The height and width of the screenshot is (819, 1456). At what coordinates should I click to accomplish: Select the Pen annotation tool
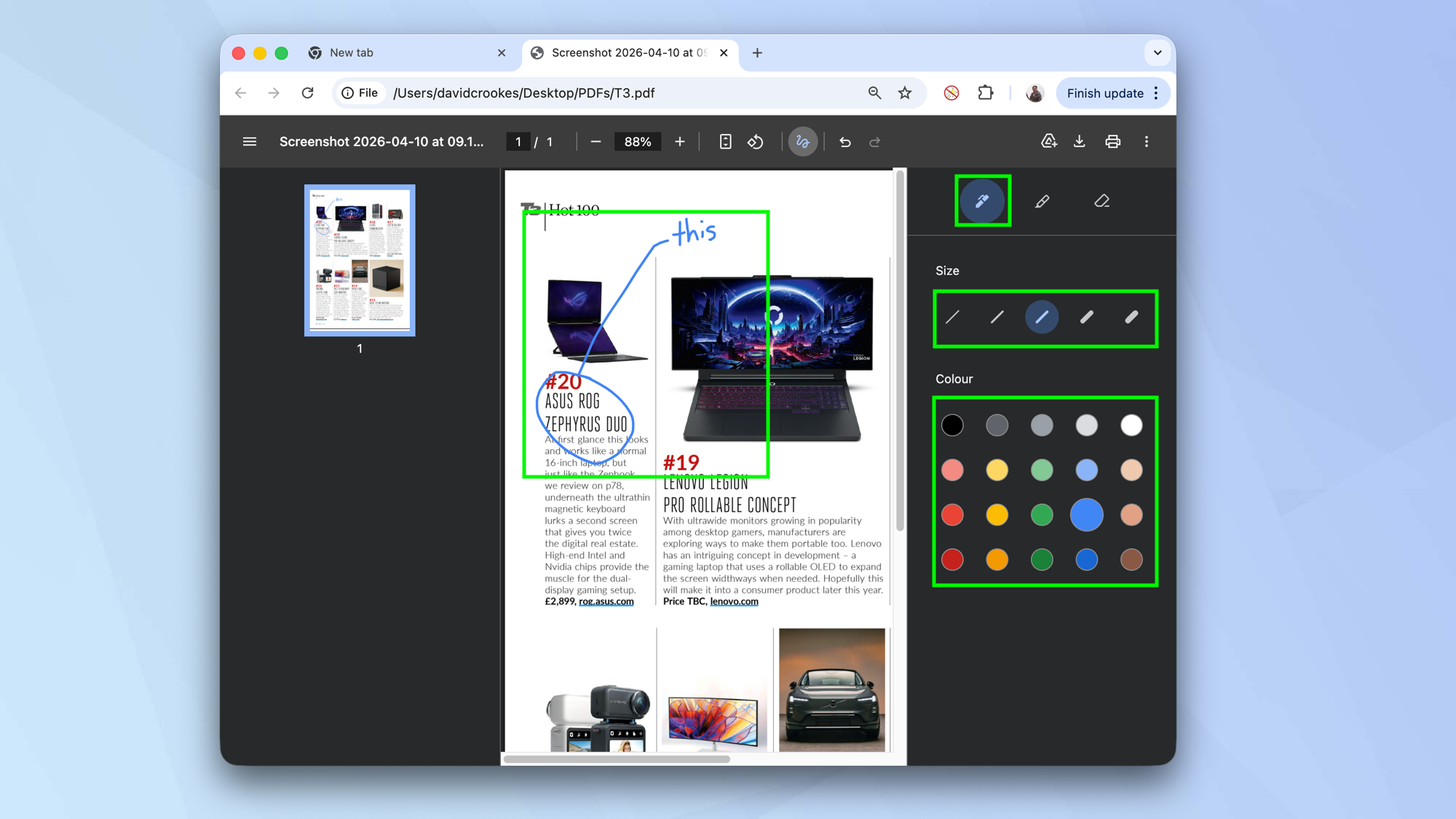(x=981, y=201)
